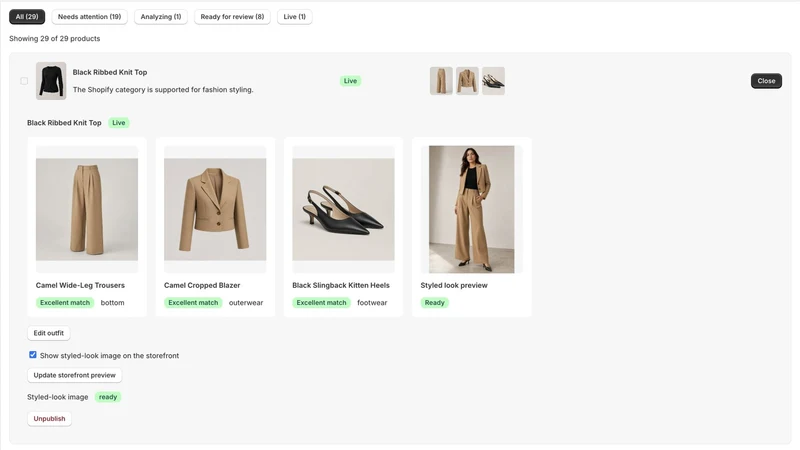View the Styled look preview image
Viewport: 800px width, 450px height.
tap(471, 209)
